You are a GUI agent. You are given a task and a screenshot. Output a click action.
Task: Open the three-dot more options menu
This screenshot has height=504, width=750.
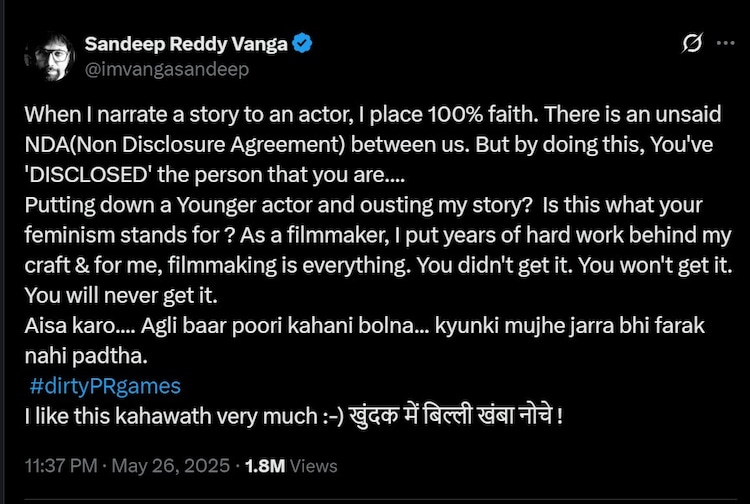click(x=725, y=44)
